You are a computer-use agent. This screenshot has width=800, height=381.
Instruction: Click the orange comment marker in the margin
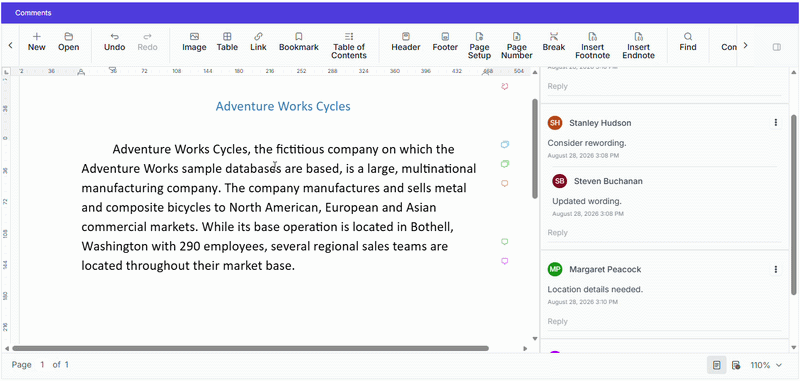pos(505,183)
